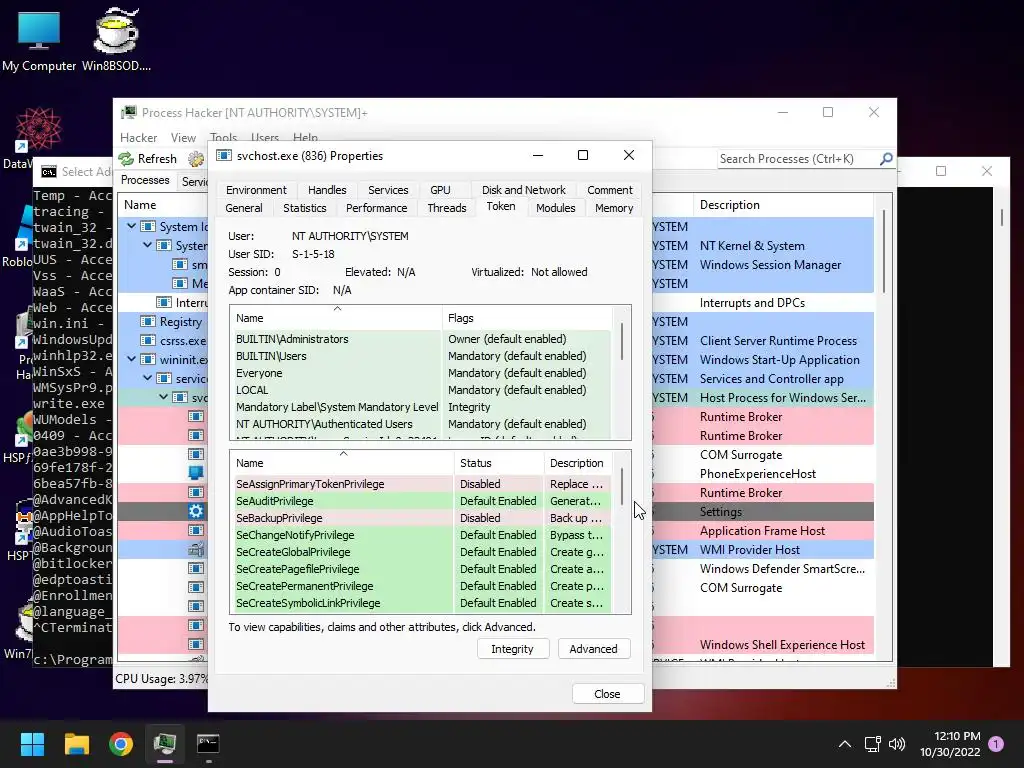Click the clock and date in taskbar
The width and height of the screenshot is (1024, 768).
tap(950, 744)
